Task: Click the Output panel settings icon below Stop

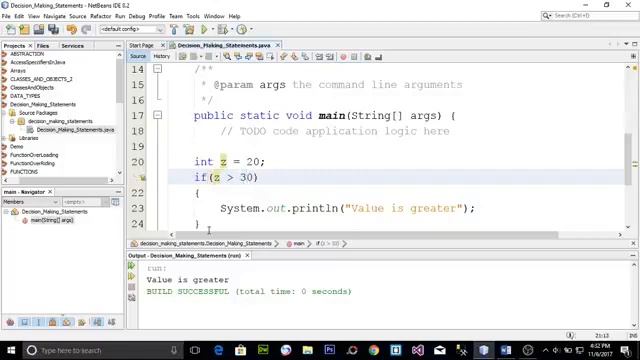Action: coord(131,298)
